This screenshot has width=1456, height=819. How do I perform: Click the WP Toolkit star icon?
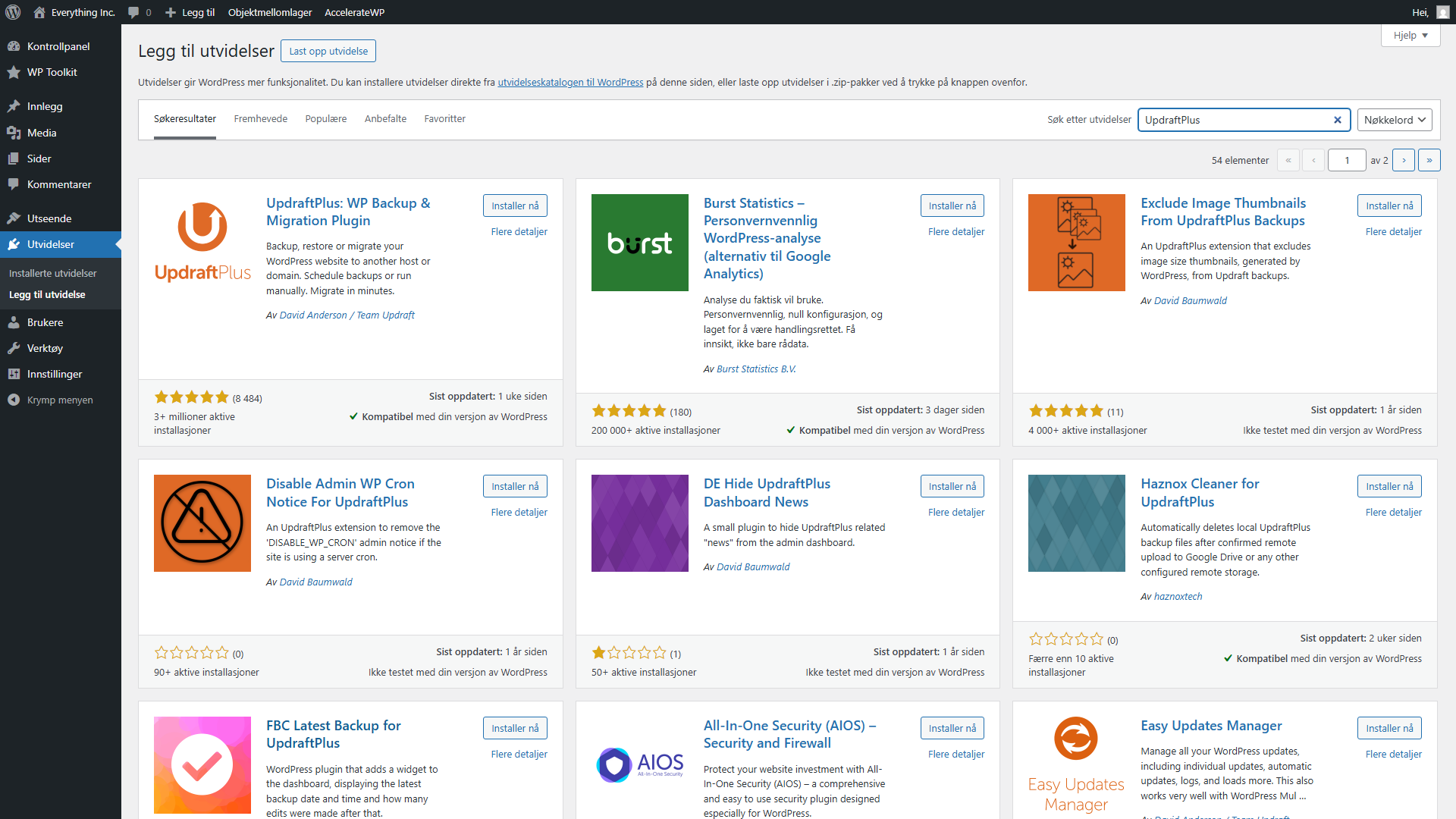pos(14,72)
